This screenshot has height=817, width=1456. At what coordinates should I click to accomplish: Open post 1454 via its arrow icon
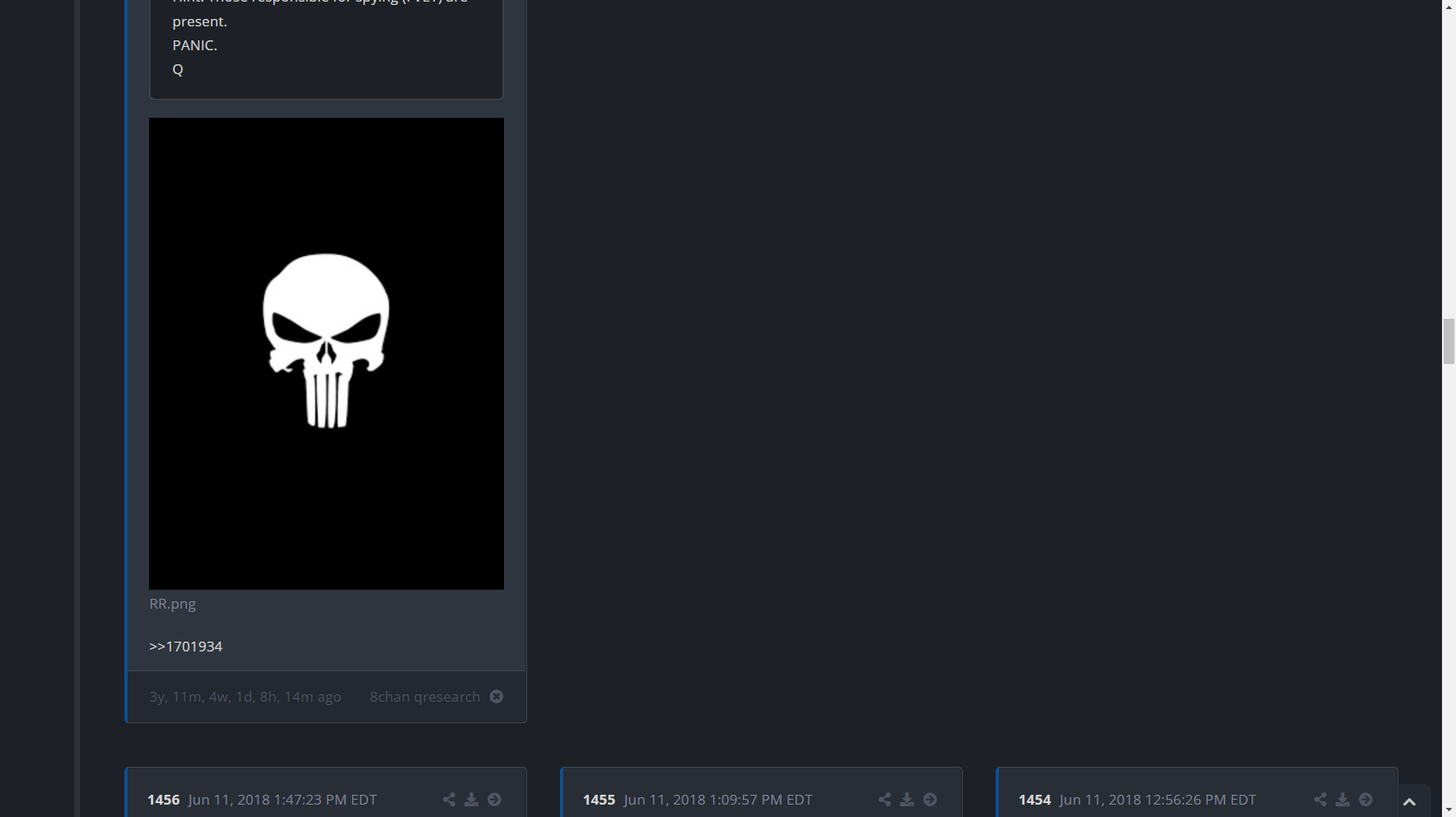pos(1365,800)
